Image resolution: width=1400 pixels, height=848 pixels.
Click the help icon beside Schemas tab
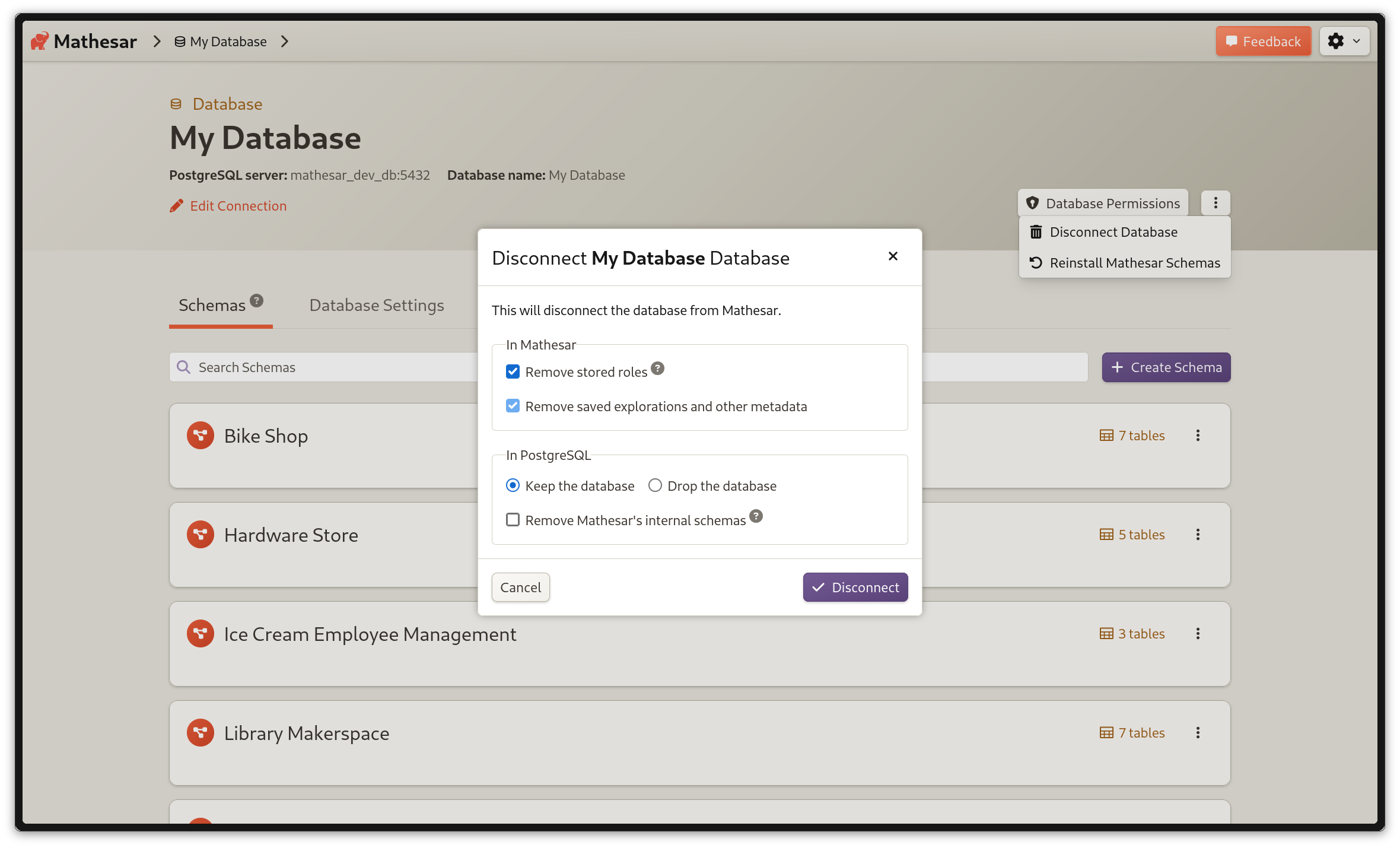(x=256, y=301)
